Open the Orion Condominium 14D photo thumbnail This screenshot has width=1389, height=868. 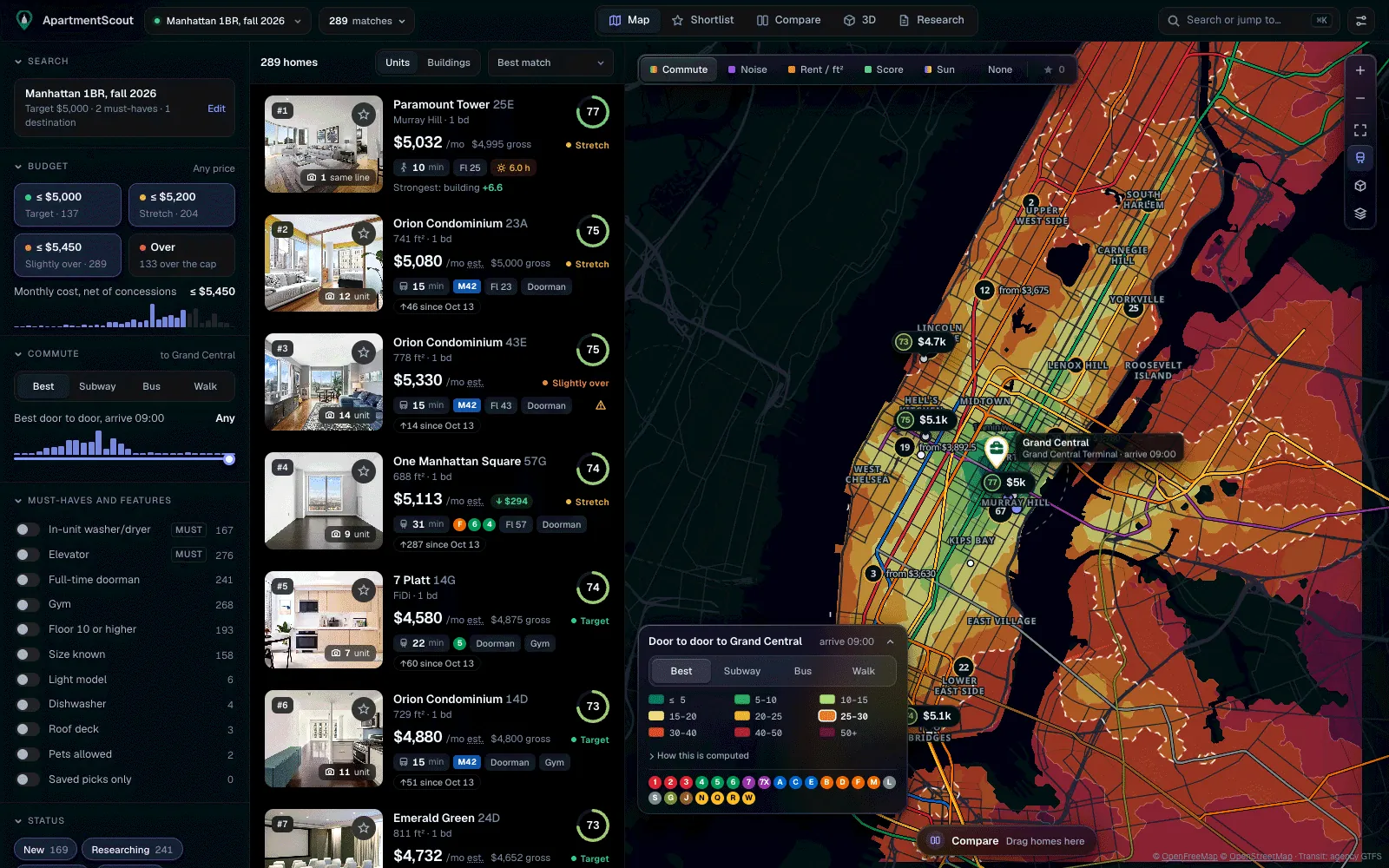(324, 739)
